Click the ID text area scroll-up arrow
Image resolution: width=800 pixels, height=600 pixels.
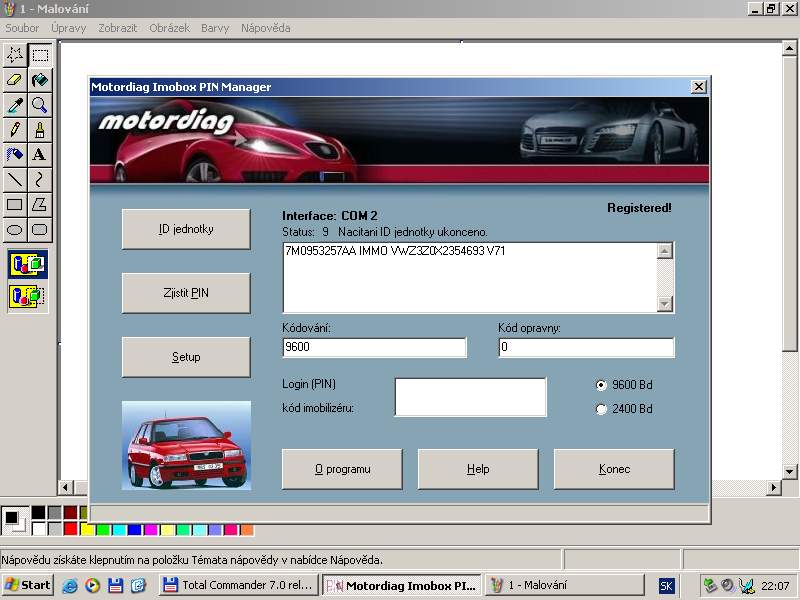[664, 251]
